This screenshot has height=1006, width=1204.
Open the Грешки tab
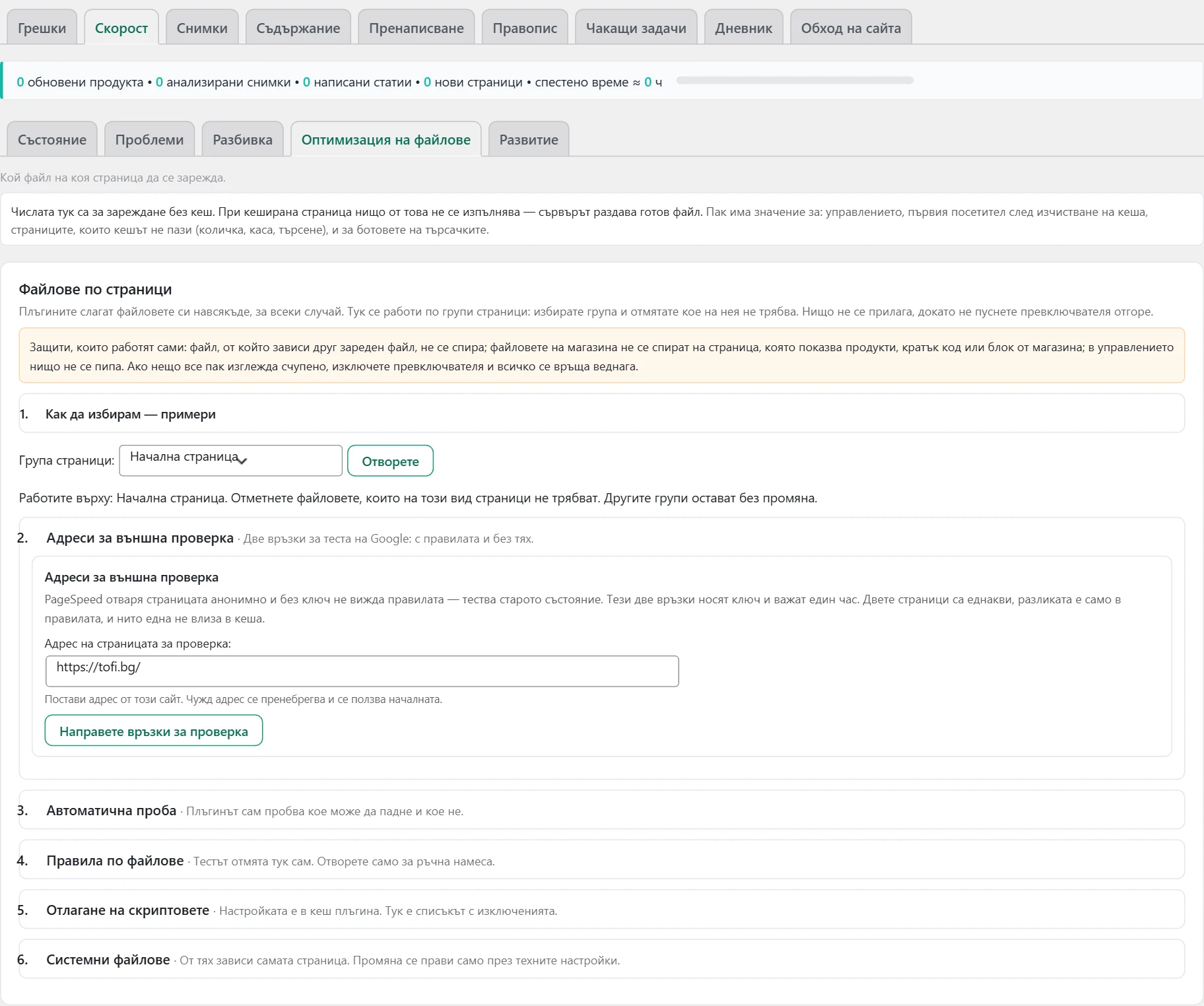coord(42,28)
